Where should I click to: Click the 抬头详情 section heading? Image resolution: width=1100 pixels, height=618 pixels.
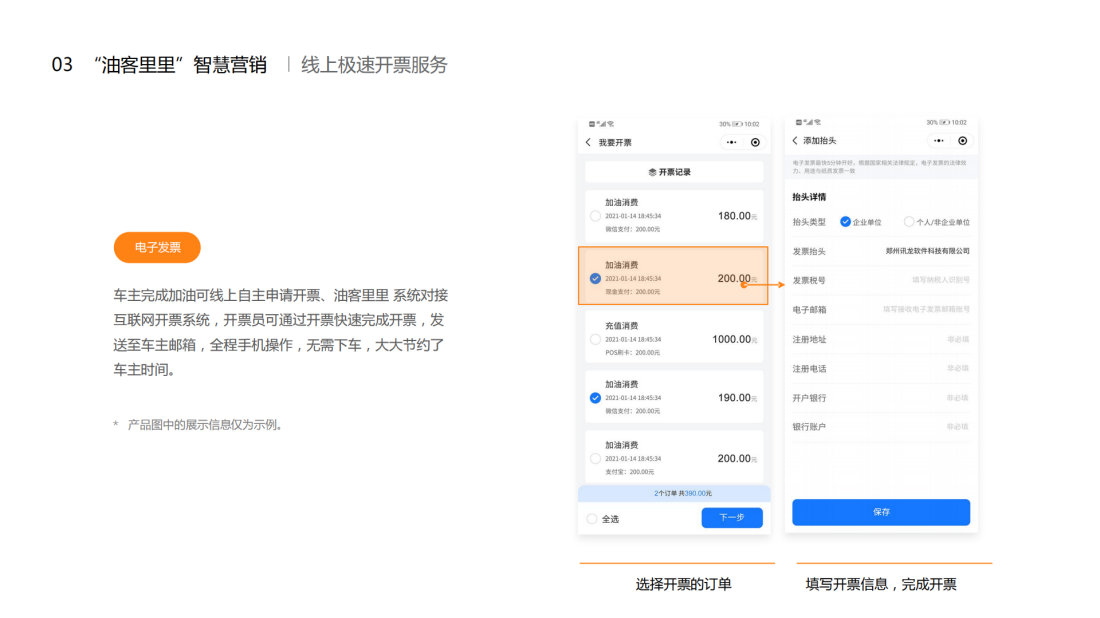pos(809,197)
